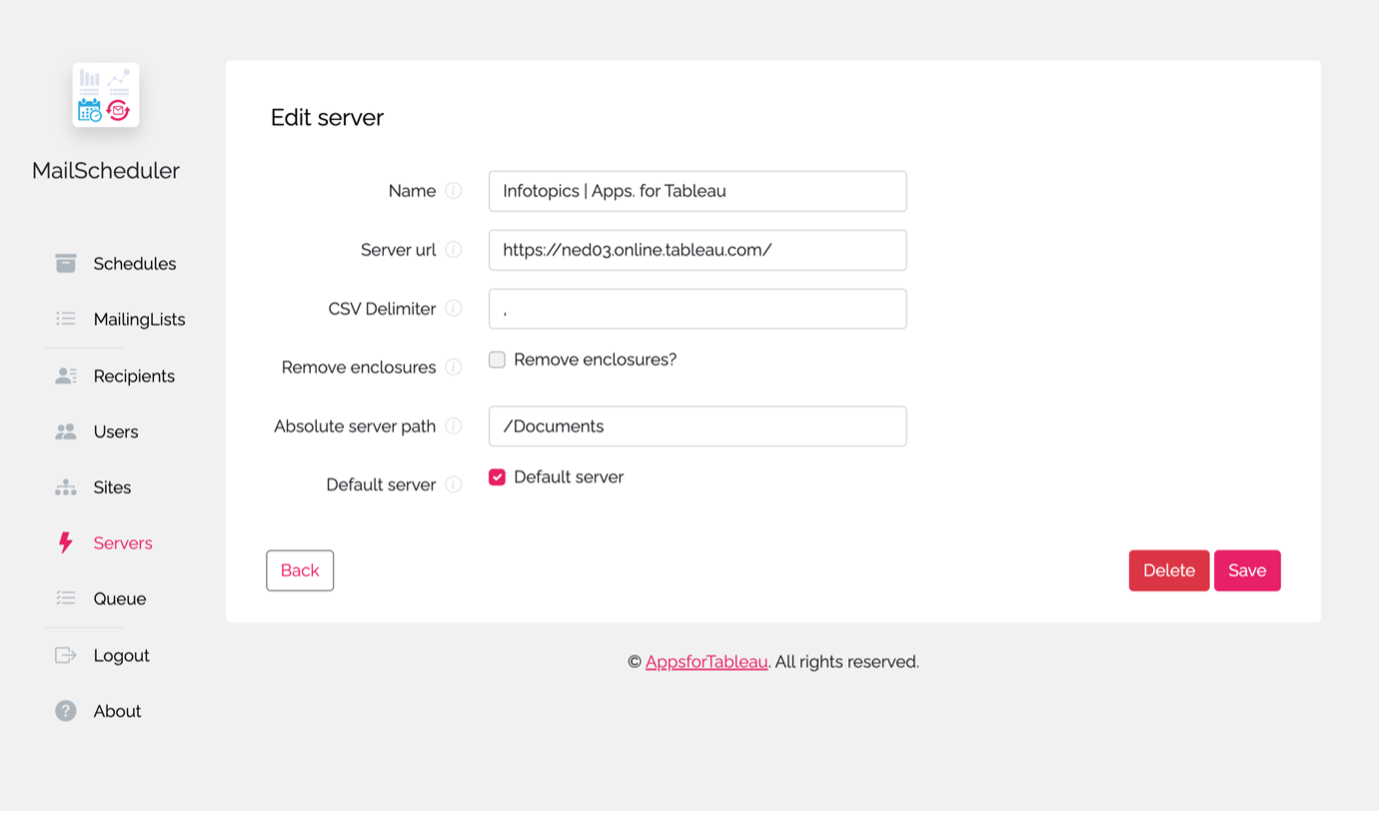Click info icon next to Absolute server path

point(454,426)
